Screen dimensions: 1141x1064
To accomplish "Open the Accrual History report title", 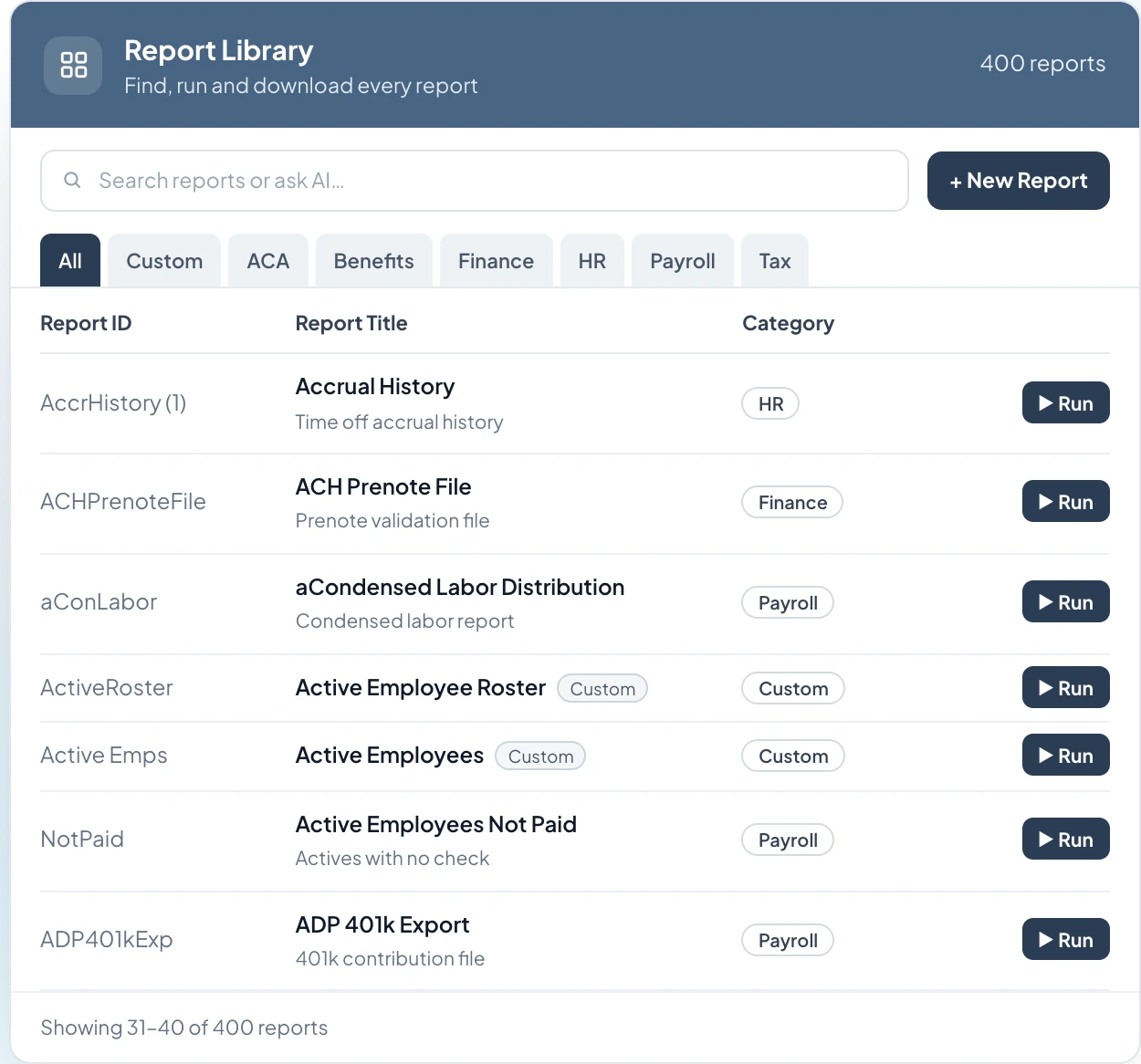I will [x=375, y=386].
